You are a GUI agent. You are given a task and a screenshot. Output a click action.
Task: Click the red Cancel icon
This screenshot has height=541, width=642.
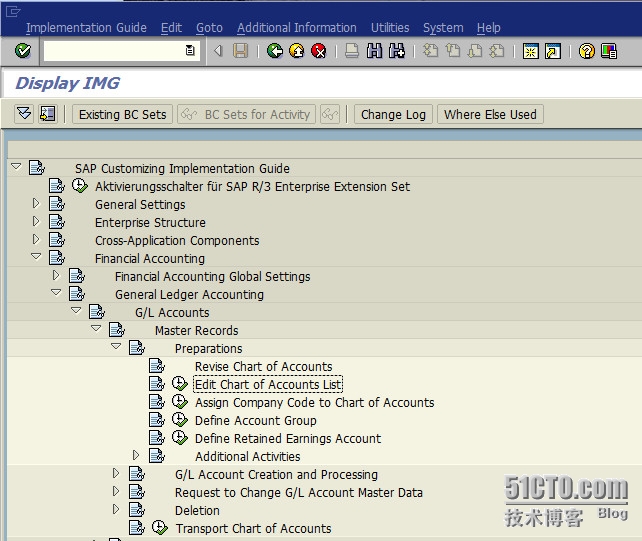[x=319, y=51]
